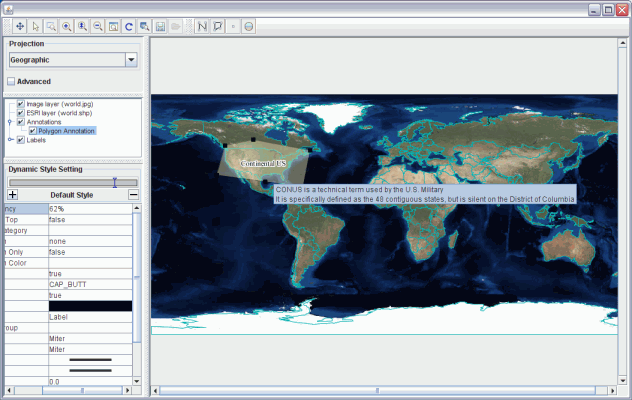Select the polygon annotation drawing tool
632x400 pixels.
pyautogui.click(x=217, y=25)
